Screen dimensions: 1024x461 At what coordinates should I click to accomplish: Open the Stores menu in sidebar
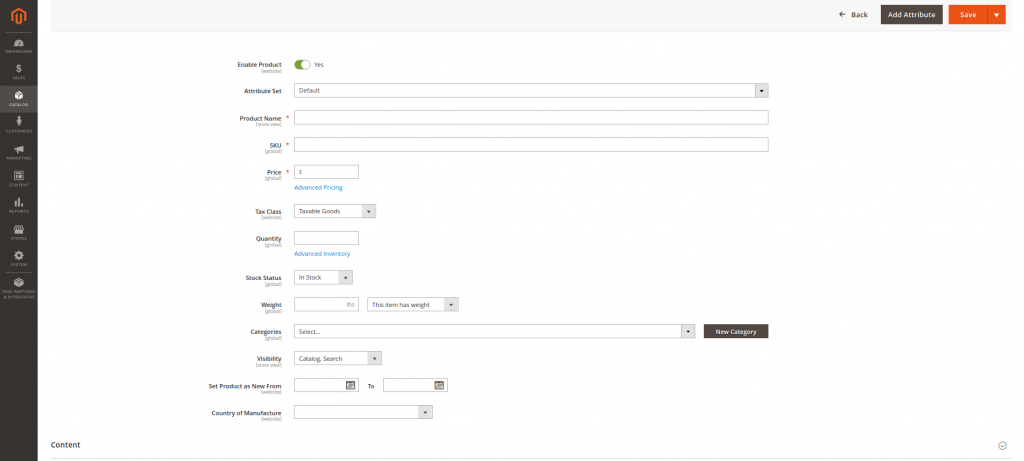point(18,231)
